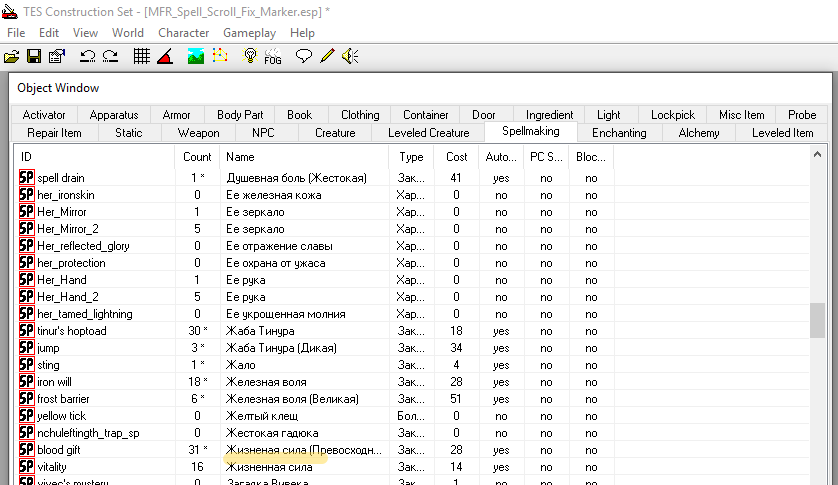The height and width of the screenshot is (485, 838).
Task: Open preferences toolbar icon
Action: click(57, 56)
